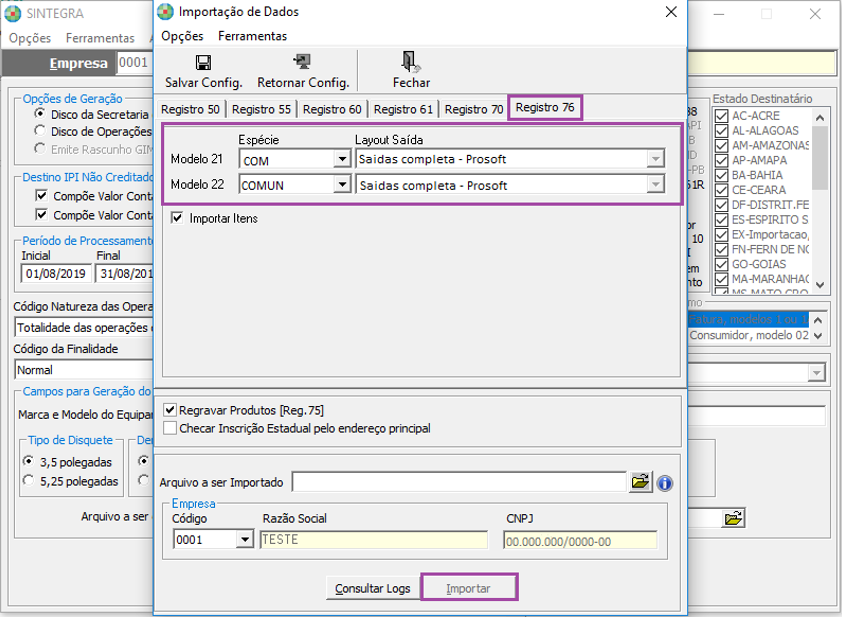This screenshot has width=842, height=620.
Task: Click the SINTEGRA window title icon
Action: point(15,14)
